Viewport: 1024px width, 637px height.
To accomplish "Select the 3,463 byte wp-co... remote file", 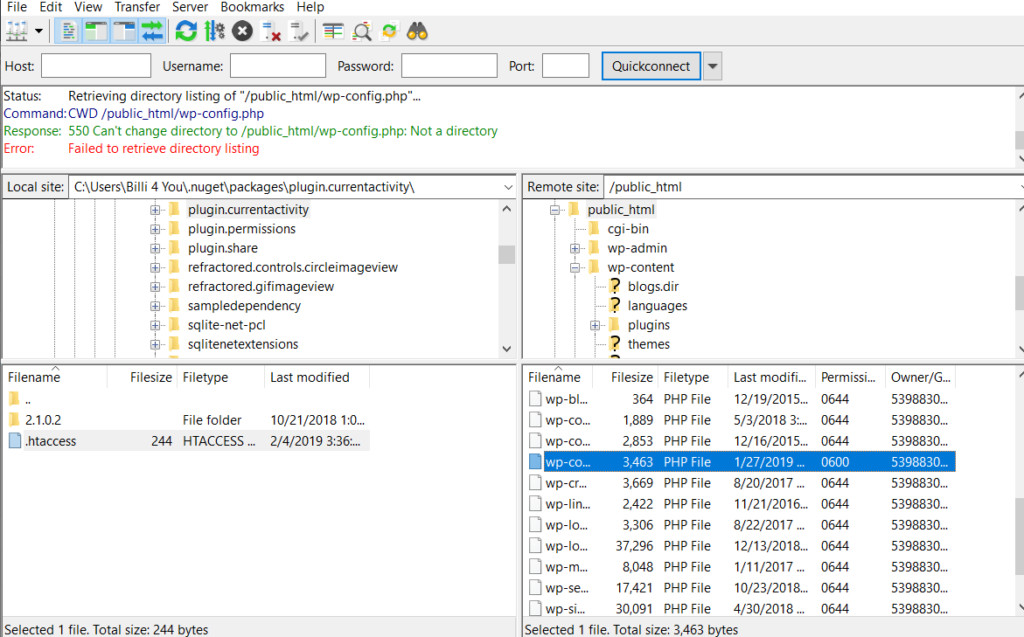I will click(x=741, y=462).
